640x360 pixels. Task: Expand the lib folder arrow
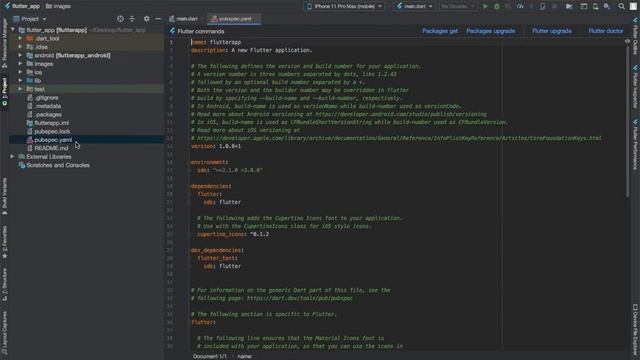(x=20, y=80)
